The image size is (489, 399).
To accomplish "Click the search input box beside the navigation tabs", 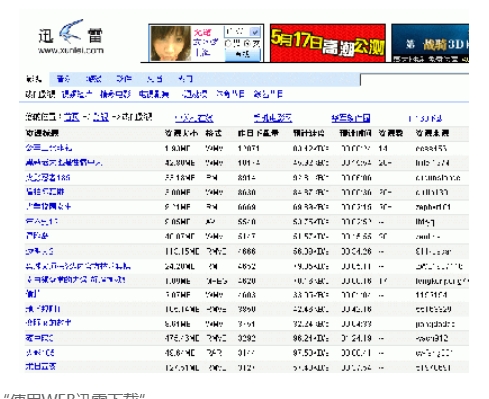I will (415, 80).
